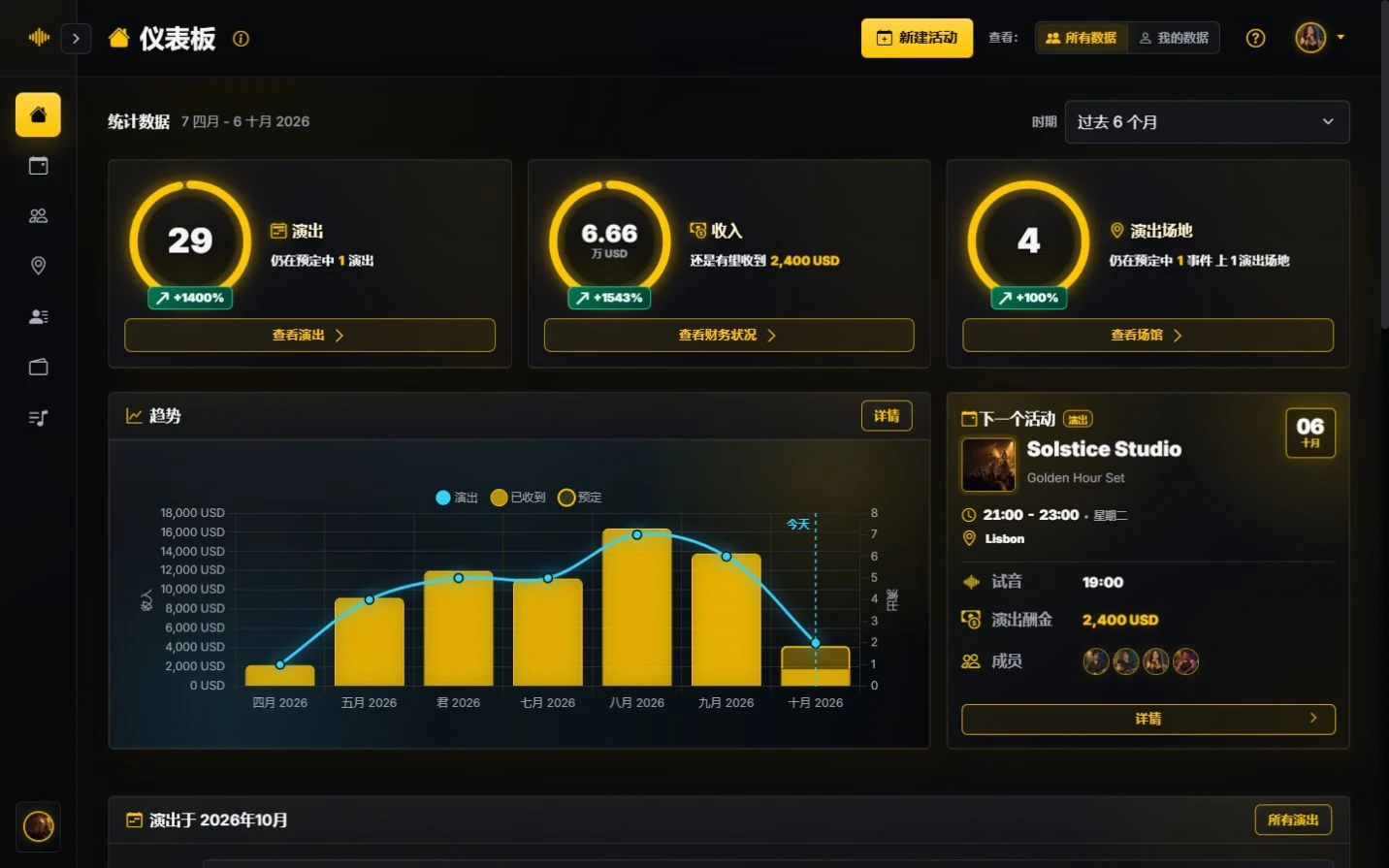
Task: Open the location pin sidebar icon
Action: coord(38,266)
